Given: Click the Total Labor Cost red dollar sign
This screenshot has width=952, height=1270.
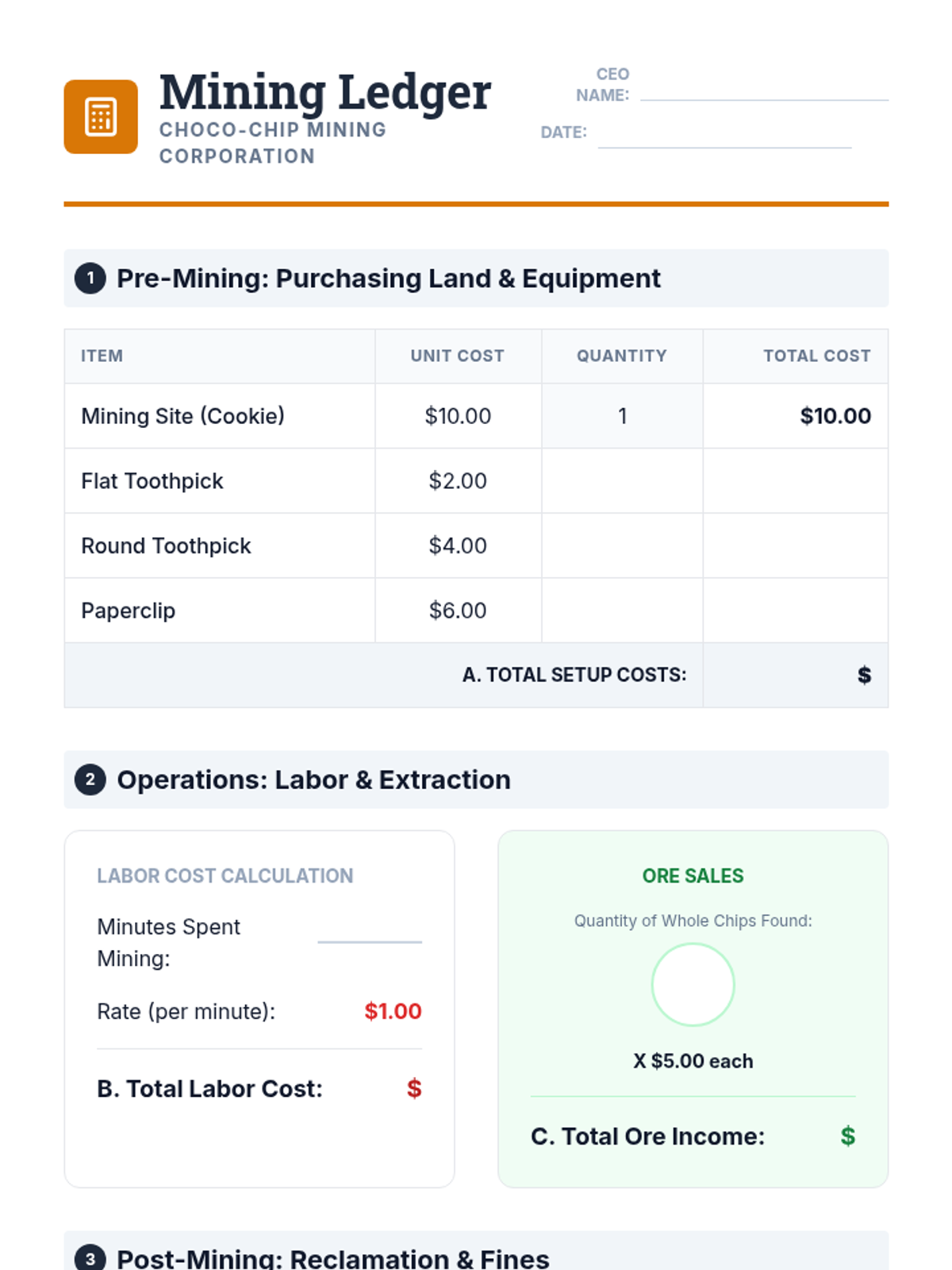Looking at the screenshot, I should tap(413, 1088).
